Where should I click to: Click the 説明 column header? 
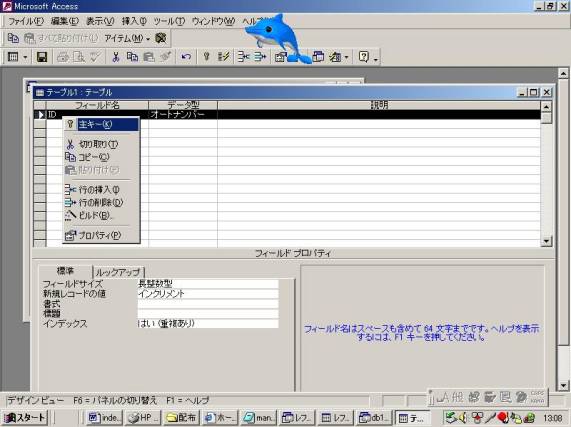(379, 105)
